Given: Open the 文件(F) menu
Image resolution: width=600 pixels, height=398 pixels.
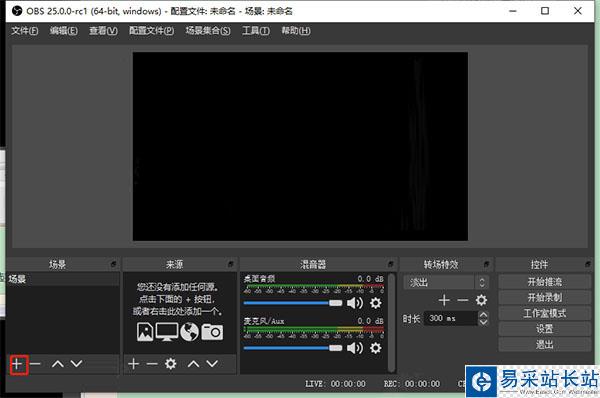Looking at the screenshot, I should (24, 31).
